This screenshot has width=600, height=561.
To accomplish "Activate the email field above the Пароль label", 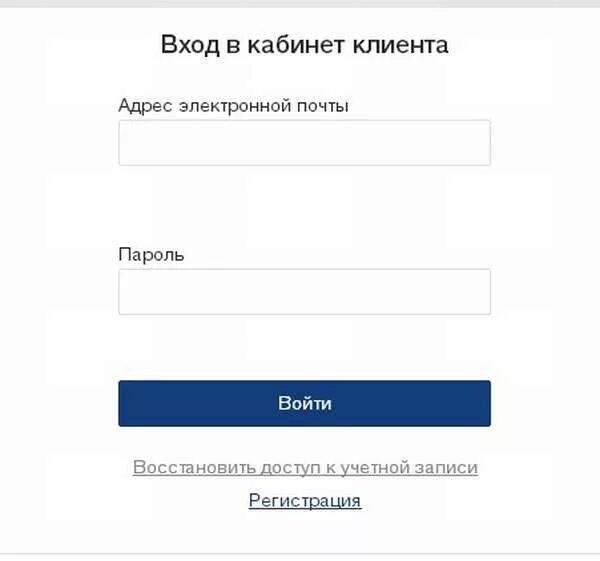I will [305, 143].
